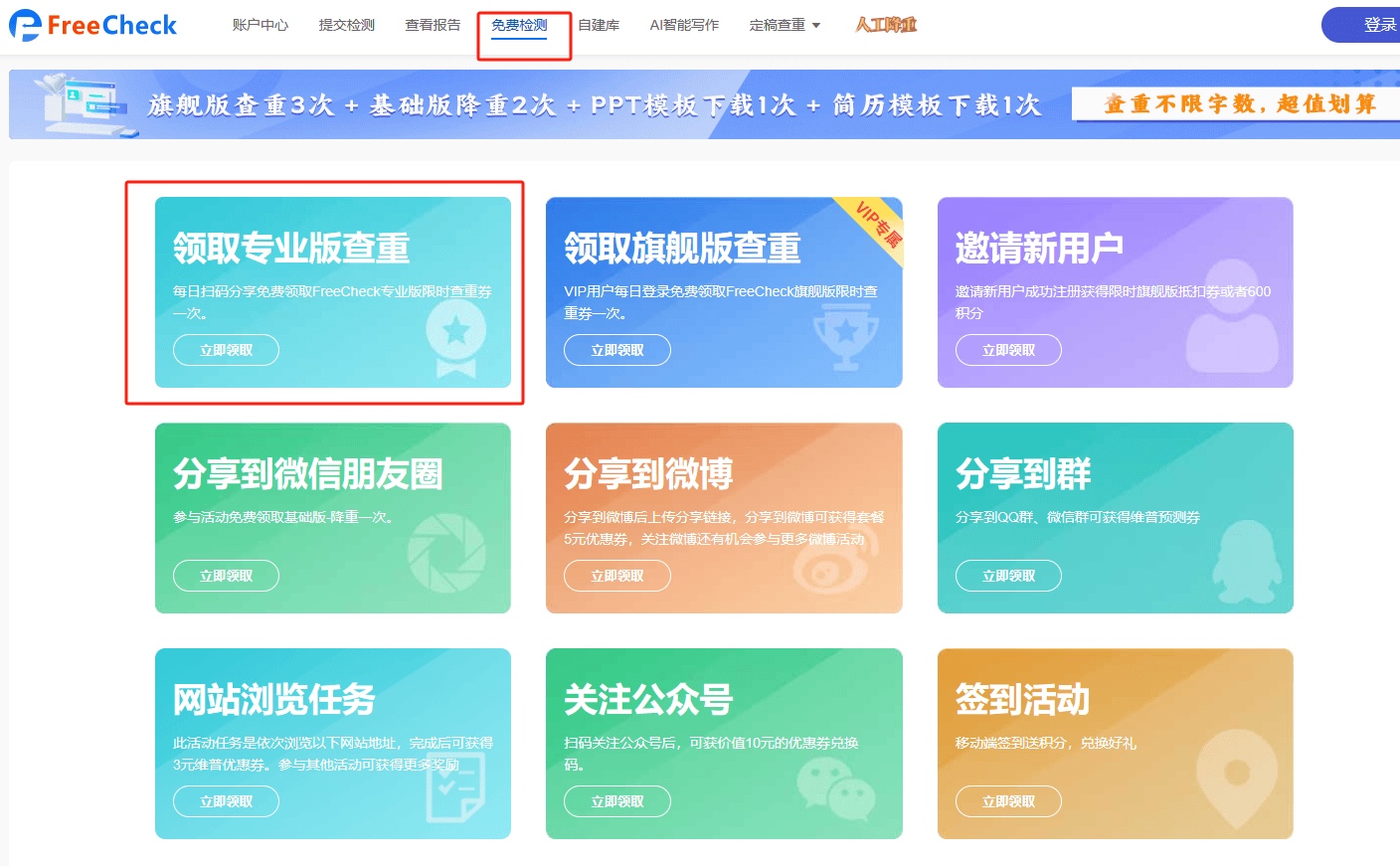Image resolution: width=1400 pixels, height=866 pixels.
Task: Click 立即领取 under 网站浏览任务
Action: [226, 801]
